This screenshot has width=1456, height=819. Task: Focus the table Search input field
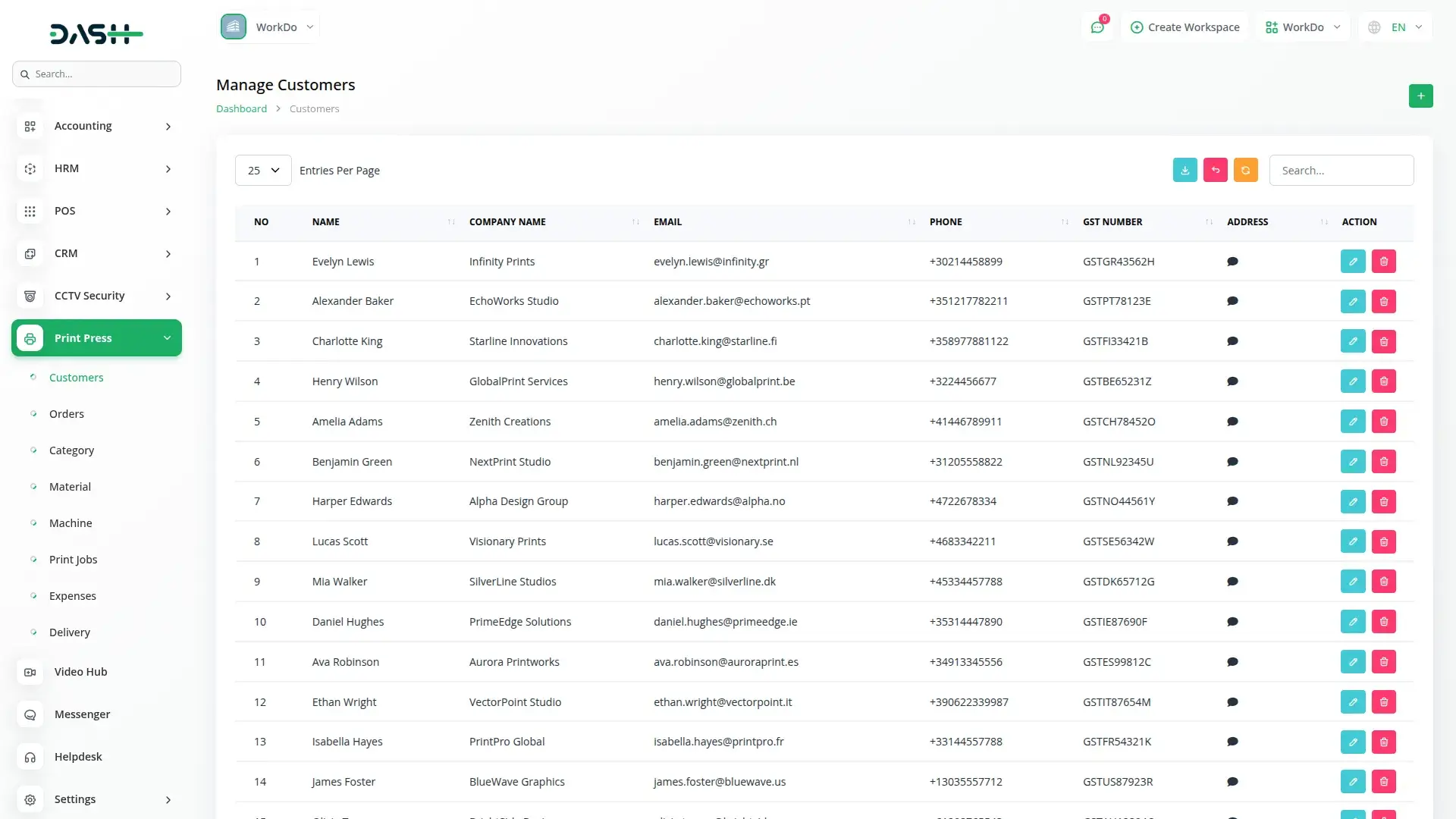coord(1341,171)
